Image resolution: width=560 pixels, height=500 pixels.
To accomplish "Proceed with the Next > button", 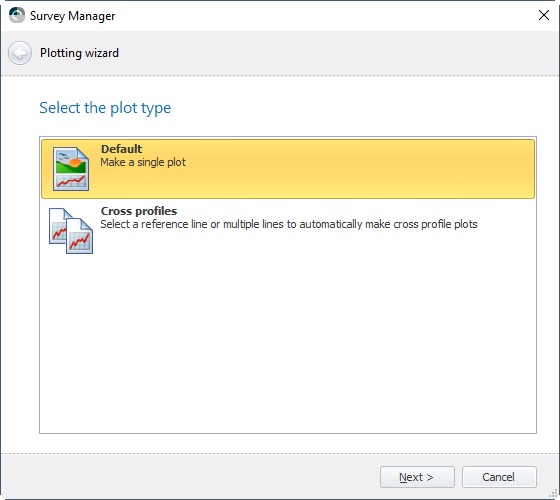I will (x=417, y=477).
